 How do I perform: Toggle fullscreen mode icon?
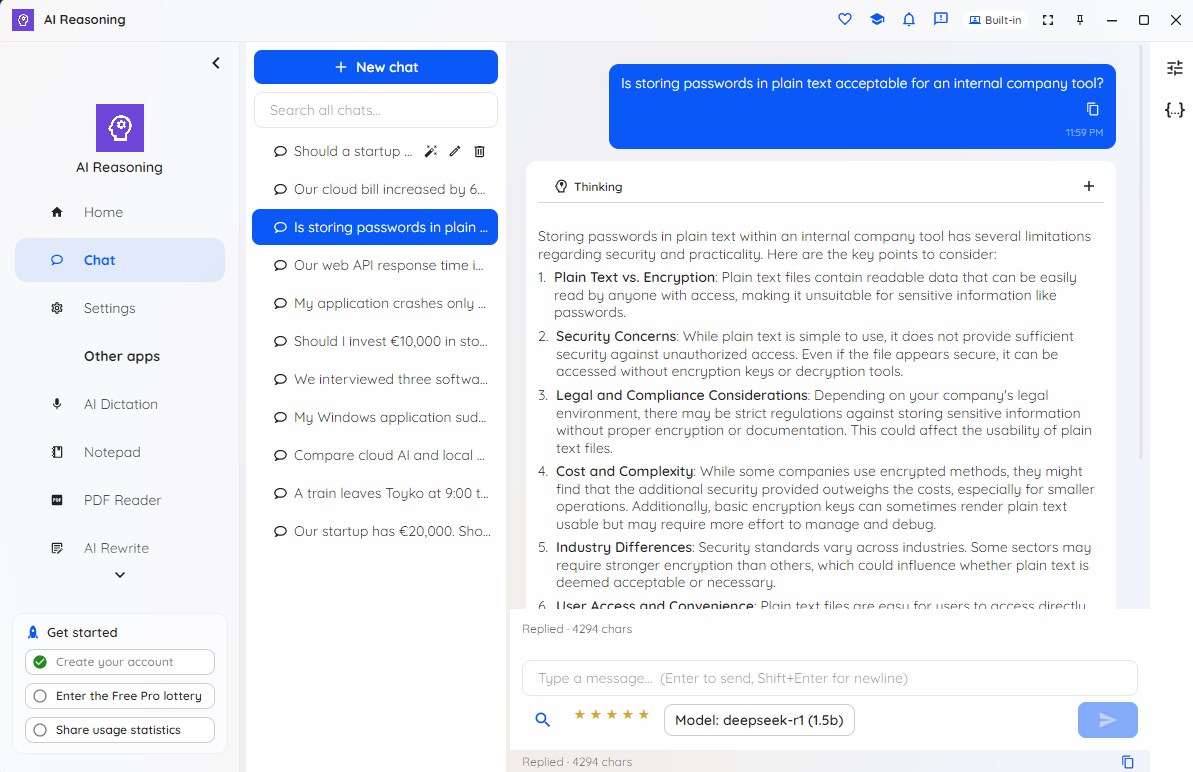coord(1048,20)
